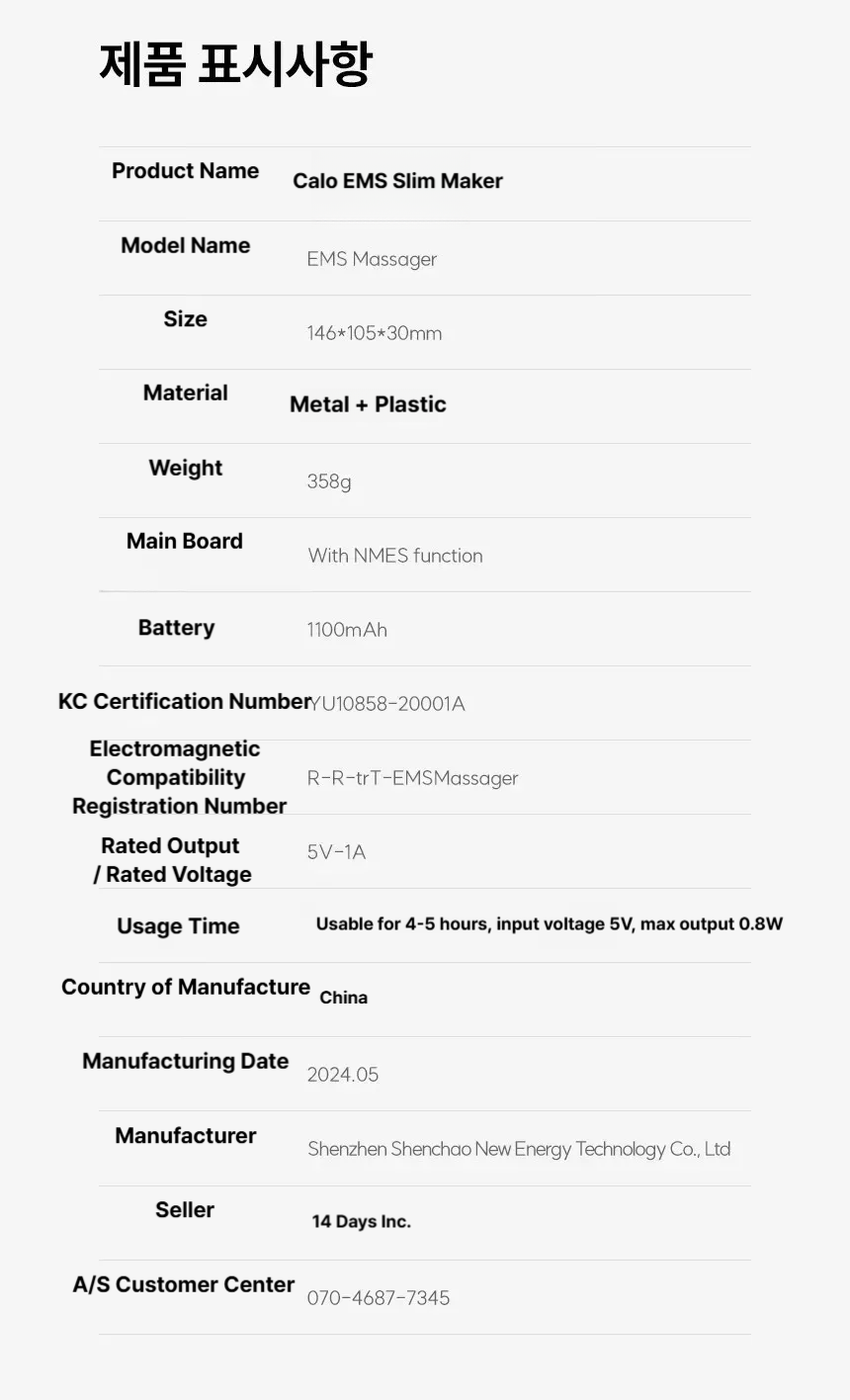The width and height of the screenshot is (850, 1400).
Task: Select the KC Certification Number label
Action: pyautogui.click(x=185, y=701)
